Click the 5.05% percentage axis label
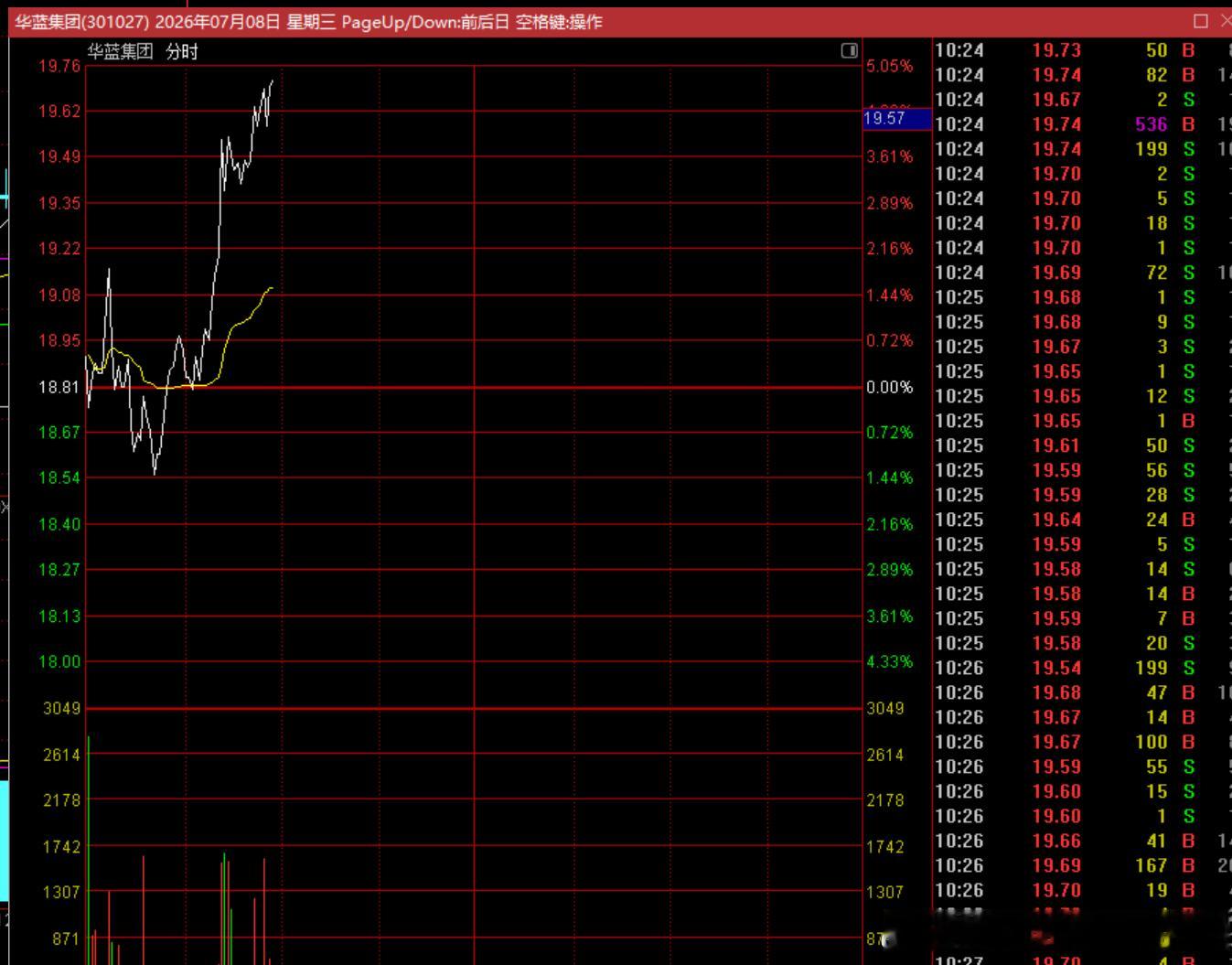 coord(890,66)
